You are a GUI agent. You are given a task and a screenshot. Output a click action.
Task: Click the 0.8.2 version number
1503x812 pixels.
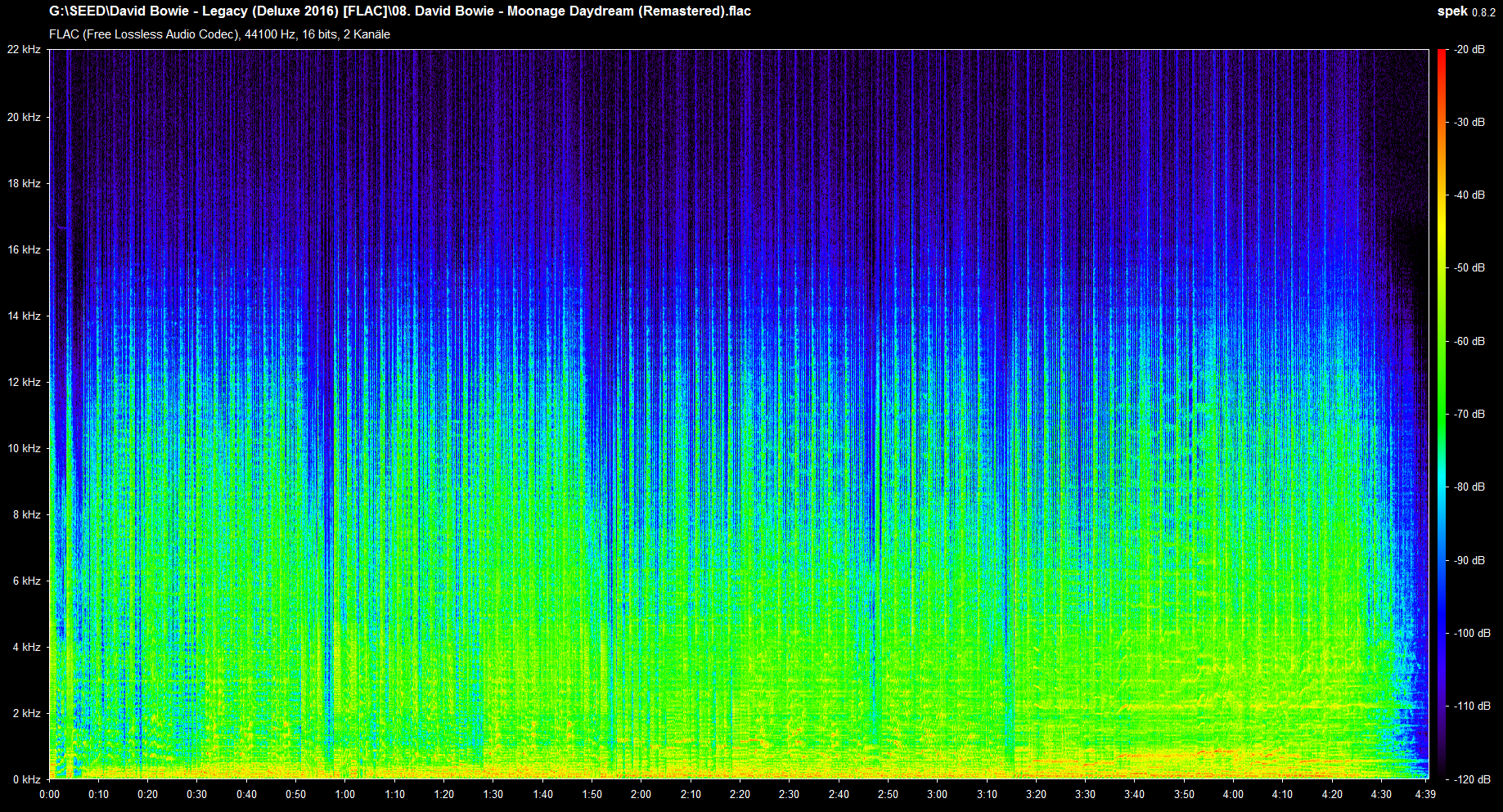coord(1483,12)
